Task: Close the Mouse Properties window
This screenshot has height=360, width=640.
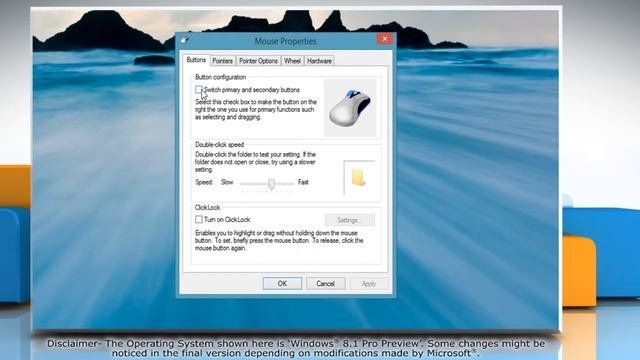Action: click(x=384, y=39)
